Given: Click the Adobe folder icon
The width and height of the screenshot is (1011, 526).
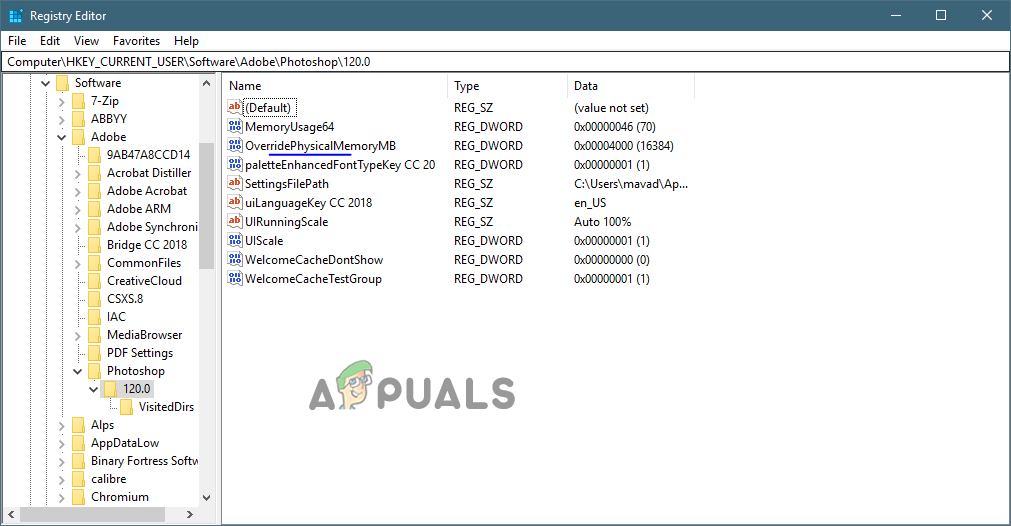Looking at the screenshot, I should [79, 137].
